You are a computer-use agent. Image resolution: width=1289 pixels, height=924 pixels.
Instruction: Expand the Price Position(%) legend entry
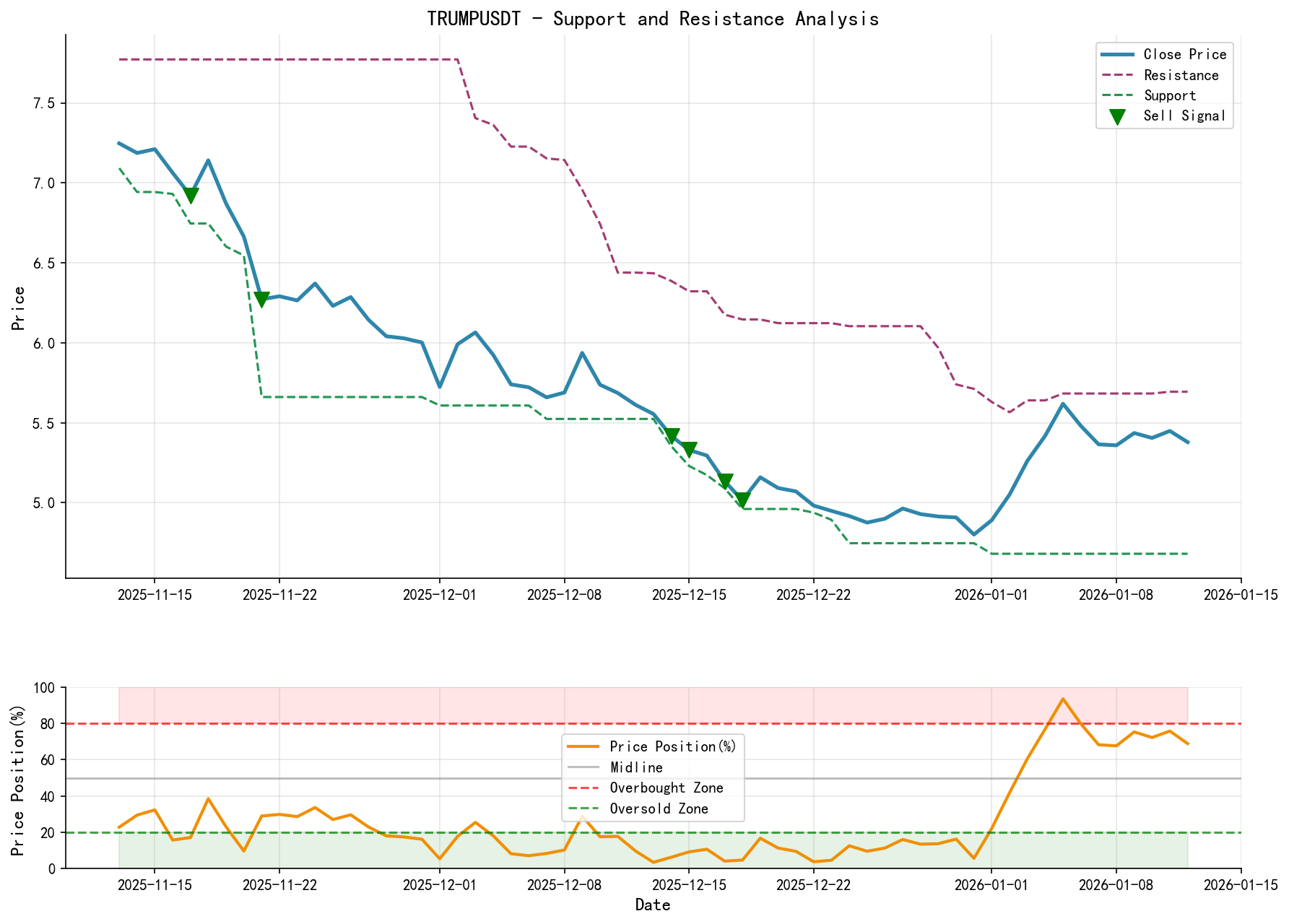[x=672, y=746]
